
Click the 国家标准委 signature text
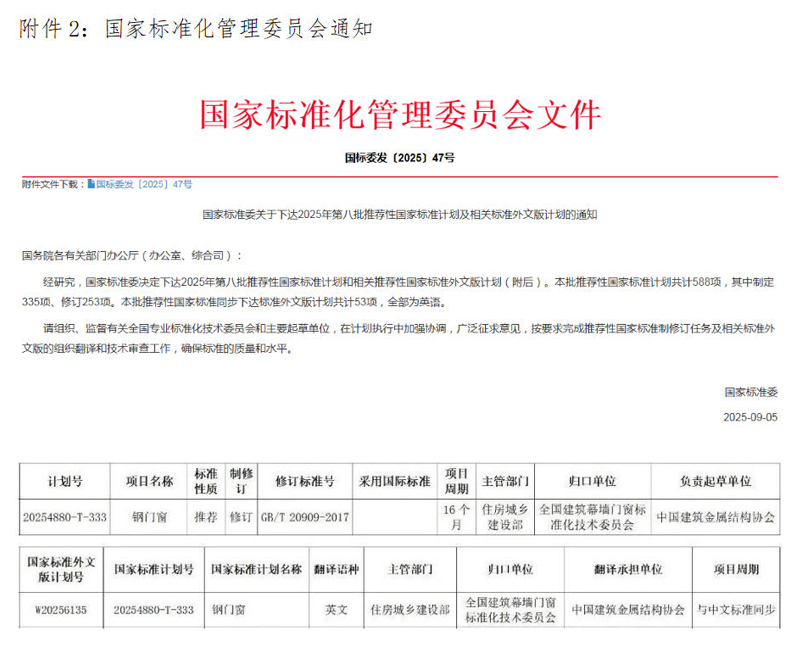(751, 391)
